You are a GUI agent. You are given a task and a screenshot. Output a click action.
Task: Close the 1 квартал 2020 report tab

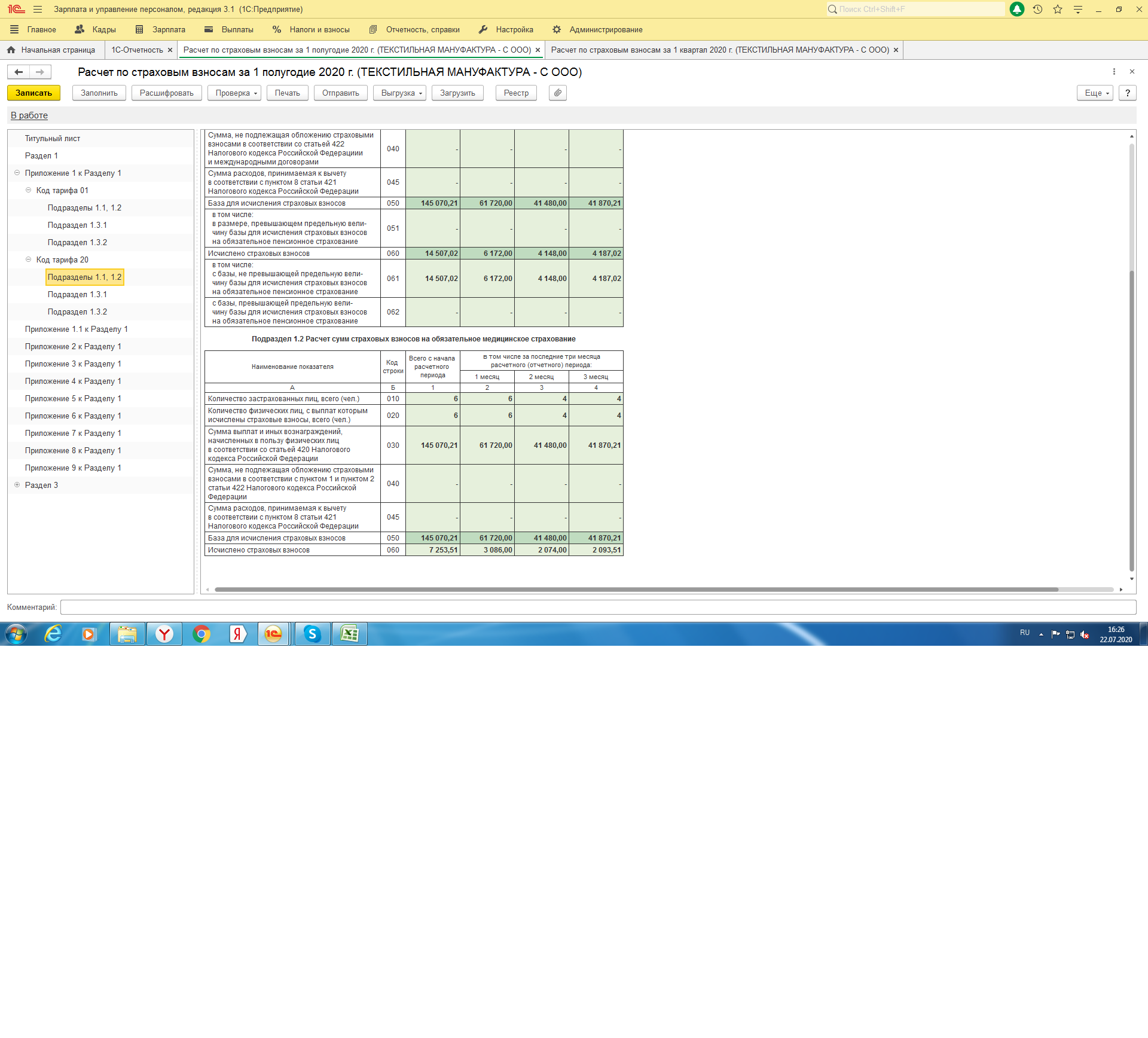pos(896,50)
